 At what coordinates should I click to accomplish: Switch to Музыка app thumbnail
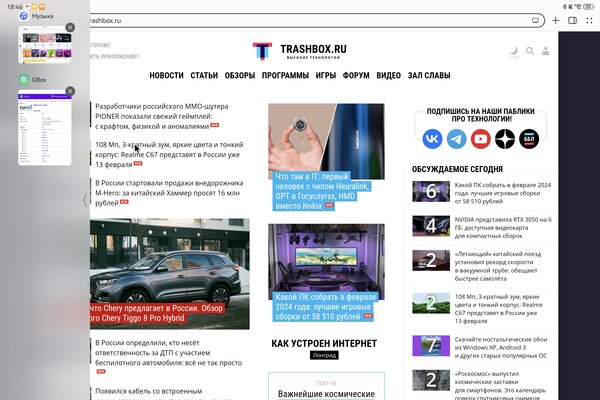point(45,45)
